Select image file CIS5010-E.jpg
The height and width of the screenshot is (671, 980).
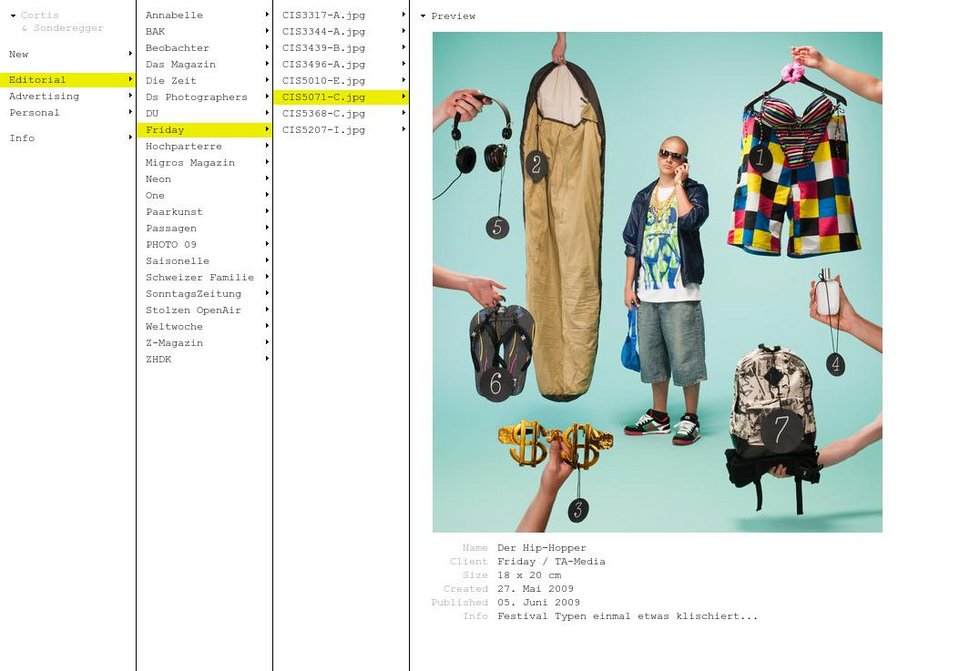[323, 81]
